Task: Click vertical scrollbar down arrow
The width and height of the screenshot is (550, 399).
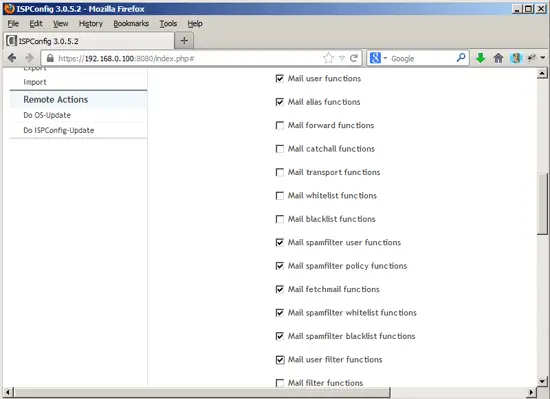Action: (x=542, y=381)
